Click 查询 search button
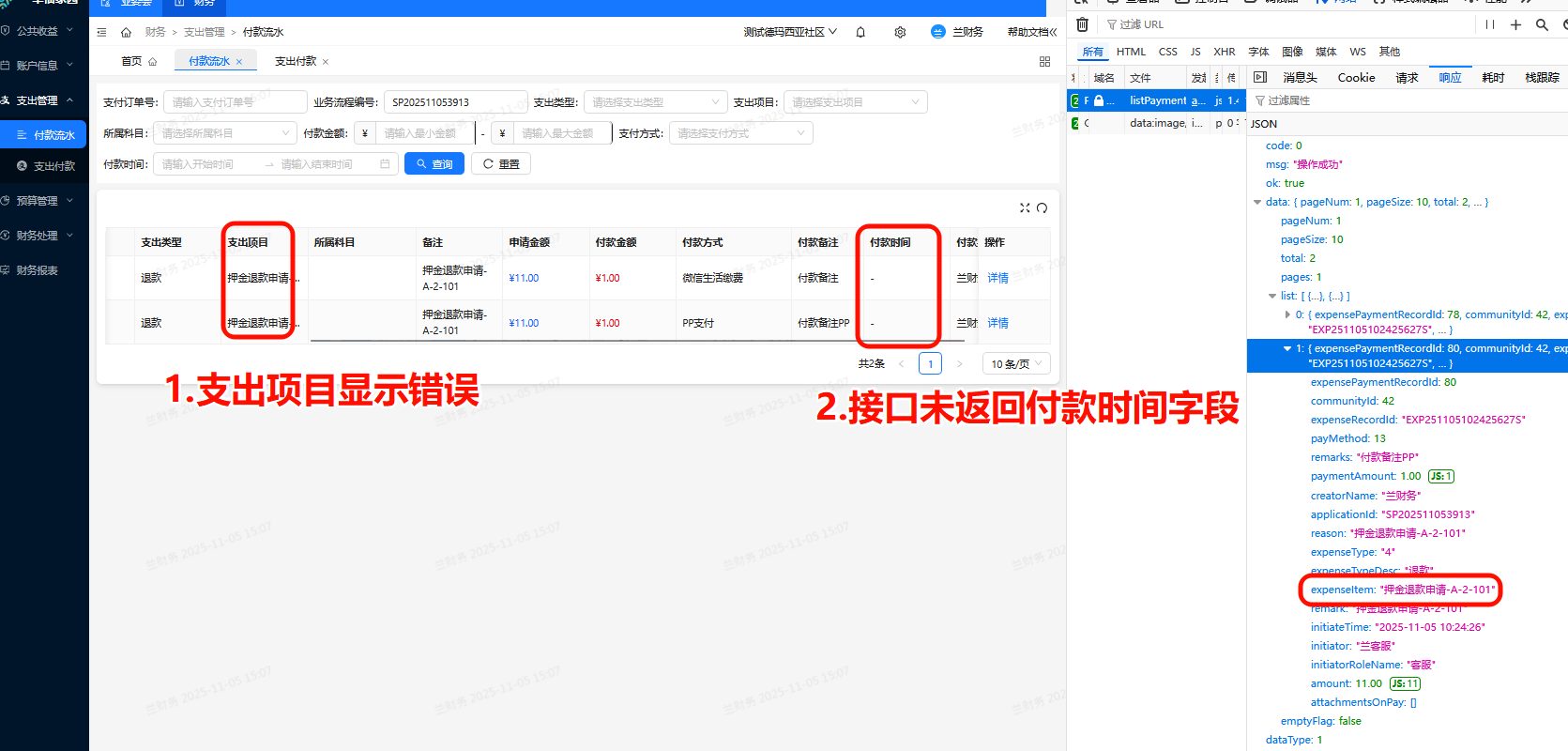This screenshot has height=751, width=1568. (x=434, y=164)
